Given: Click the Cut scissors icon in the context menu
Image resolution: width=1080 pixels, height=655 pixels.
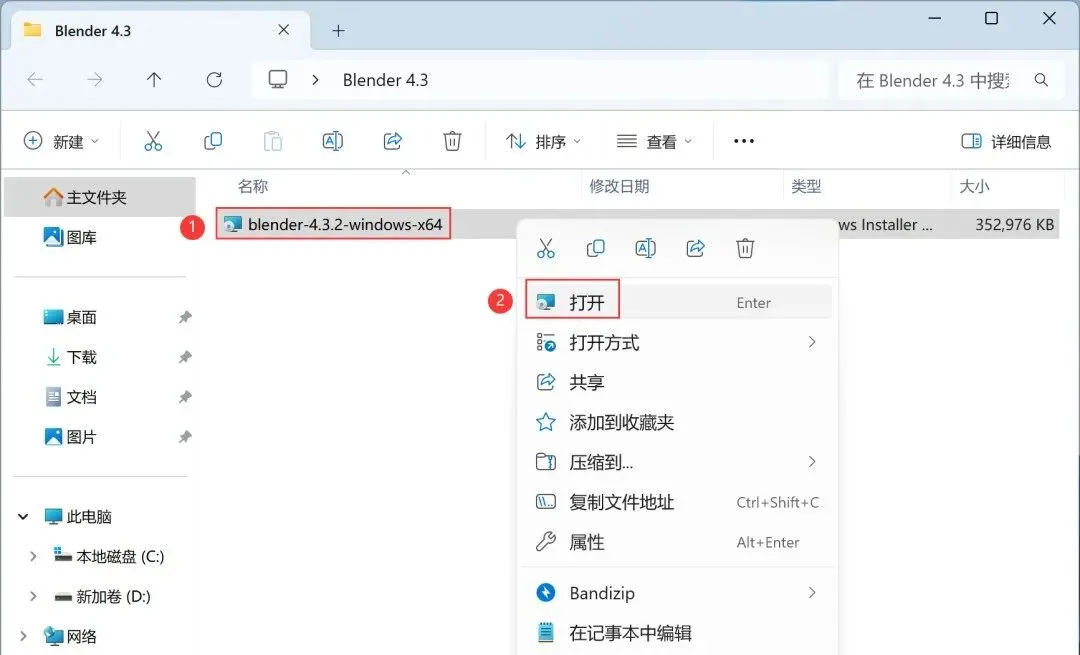Looking at the screenshot, I should (546, 248).
